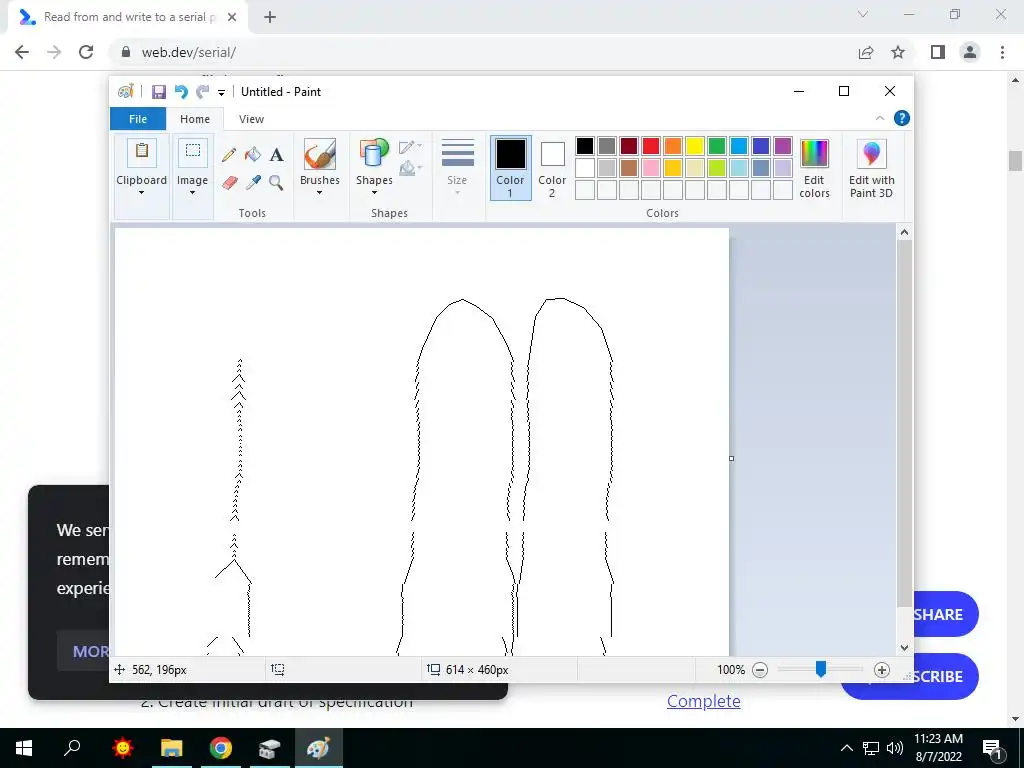Open Chrome profile avatar
This screenshot has height=768, width=1024.
tap(970, 52)
